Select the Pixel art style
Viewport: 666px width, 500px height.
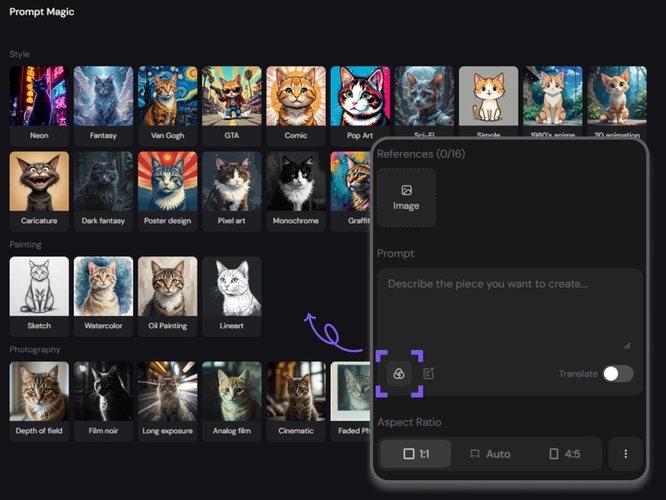[x=231, y=191]
